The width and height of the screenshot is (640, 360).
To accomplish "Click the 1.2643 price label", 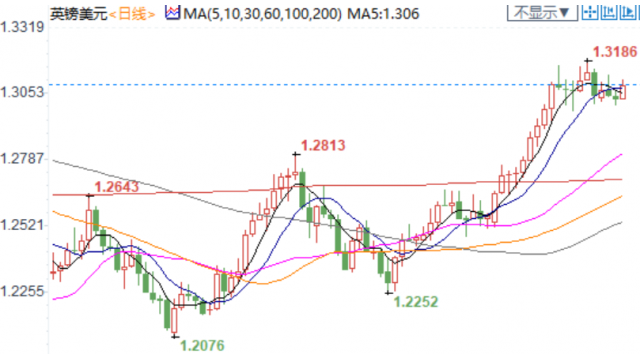I will pyautogui.click(x=117, y=187).
